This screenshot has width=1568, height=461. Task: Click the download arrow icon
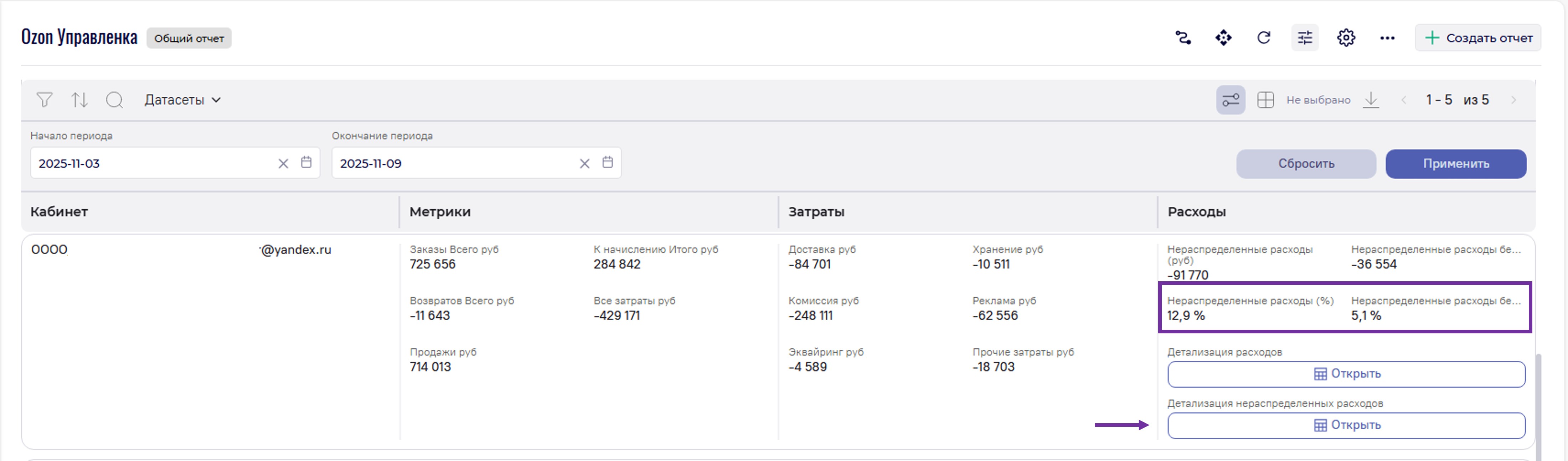coord(1371,100)
